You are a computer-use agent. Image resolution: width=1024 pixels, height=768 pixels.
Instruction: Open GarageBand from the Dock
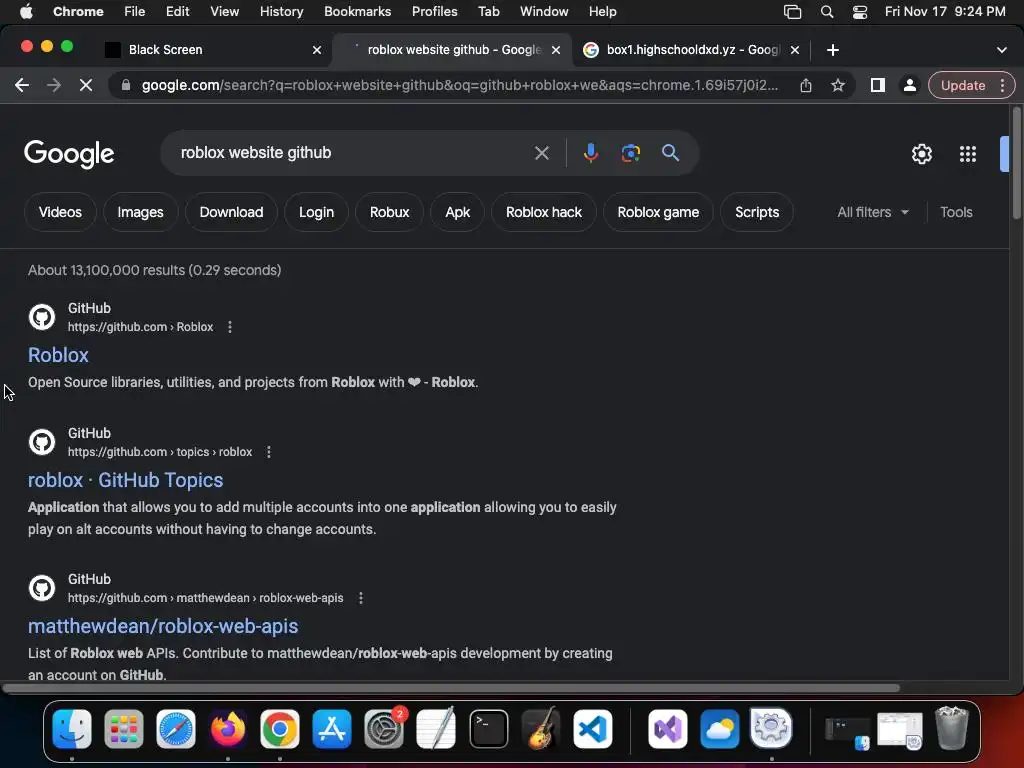click(x=541, y=729)
